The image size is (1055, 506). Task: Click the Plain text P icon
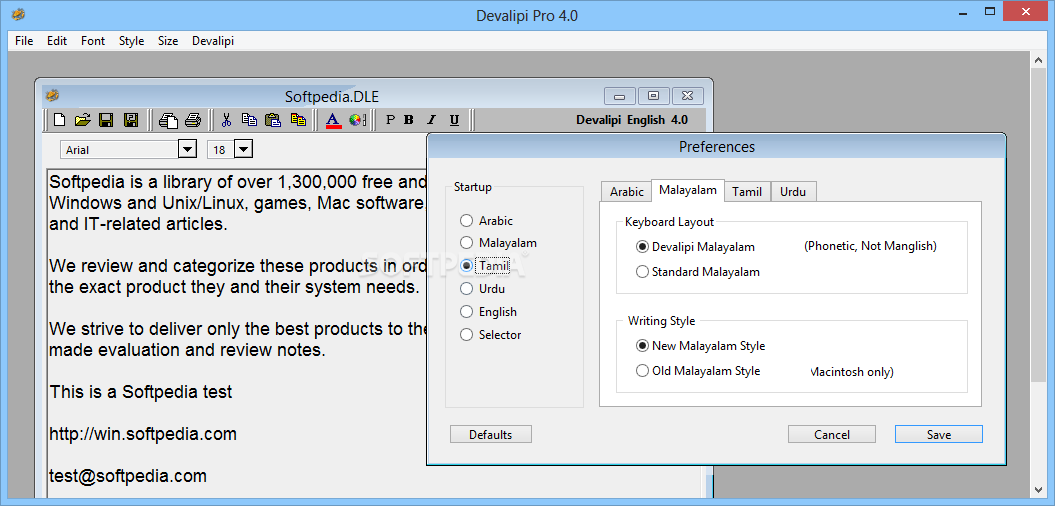coord(390,120)
